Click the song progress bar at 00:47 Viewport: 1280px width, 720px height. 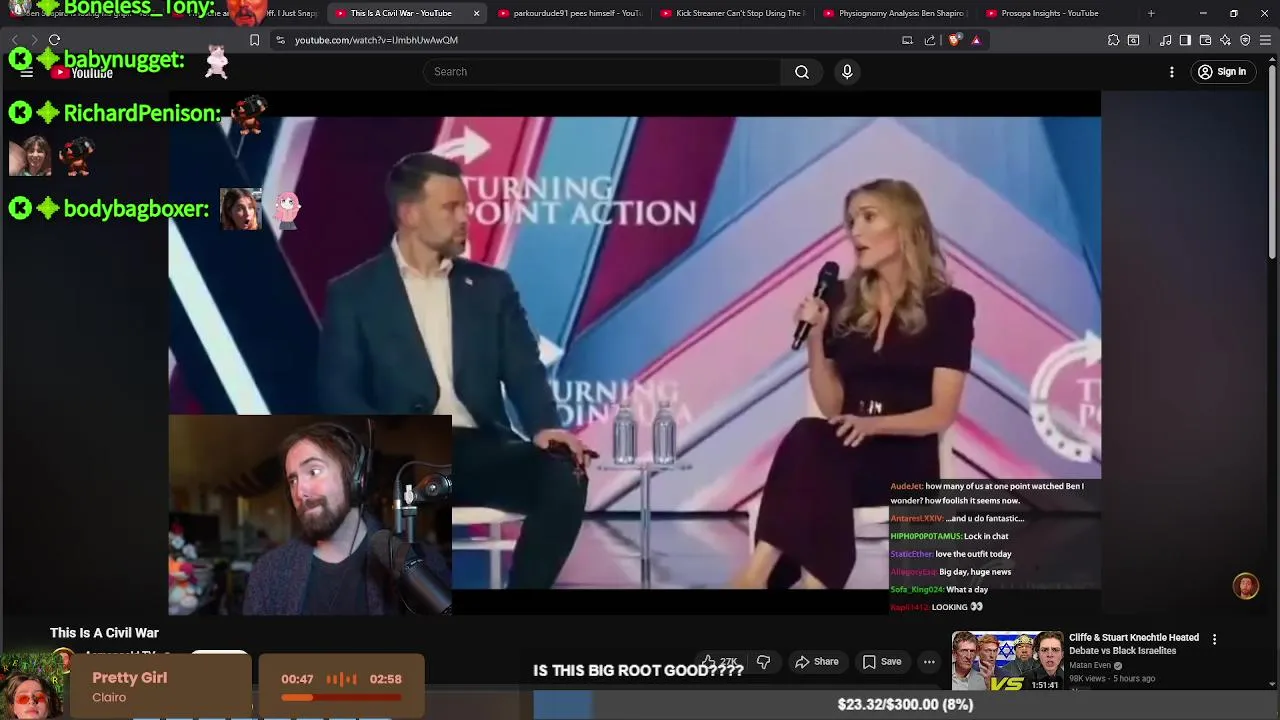[341, 698]
